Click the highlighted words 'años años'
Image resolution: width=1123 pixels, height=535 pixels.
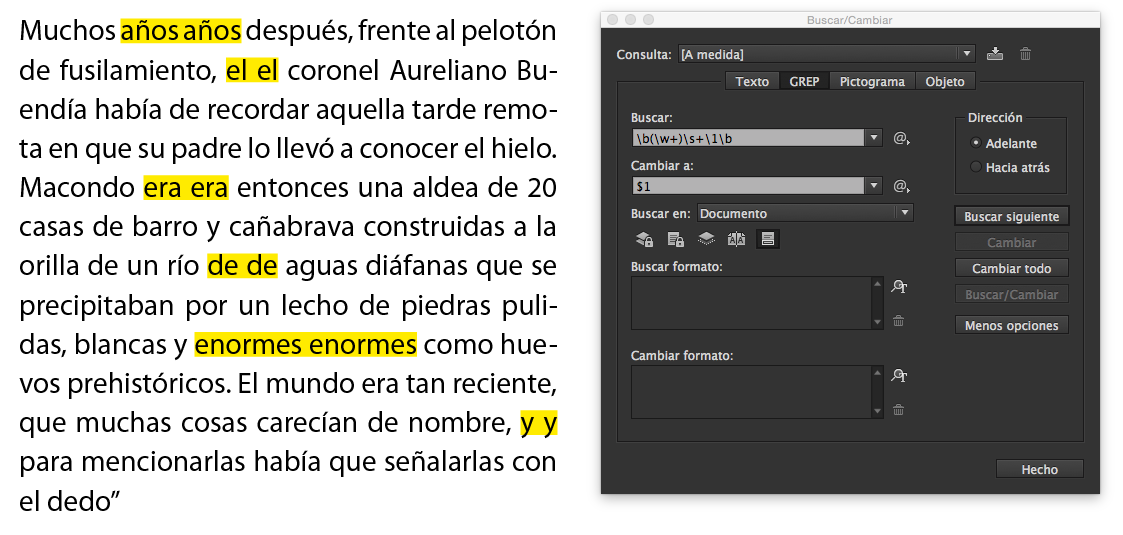click(x=181, y=32)
